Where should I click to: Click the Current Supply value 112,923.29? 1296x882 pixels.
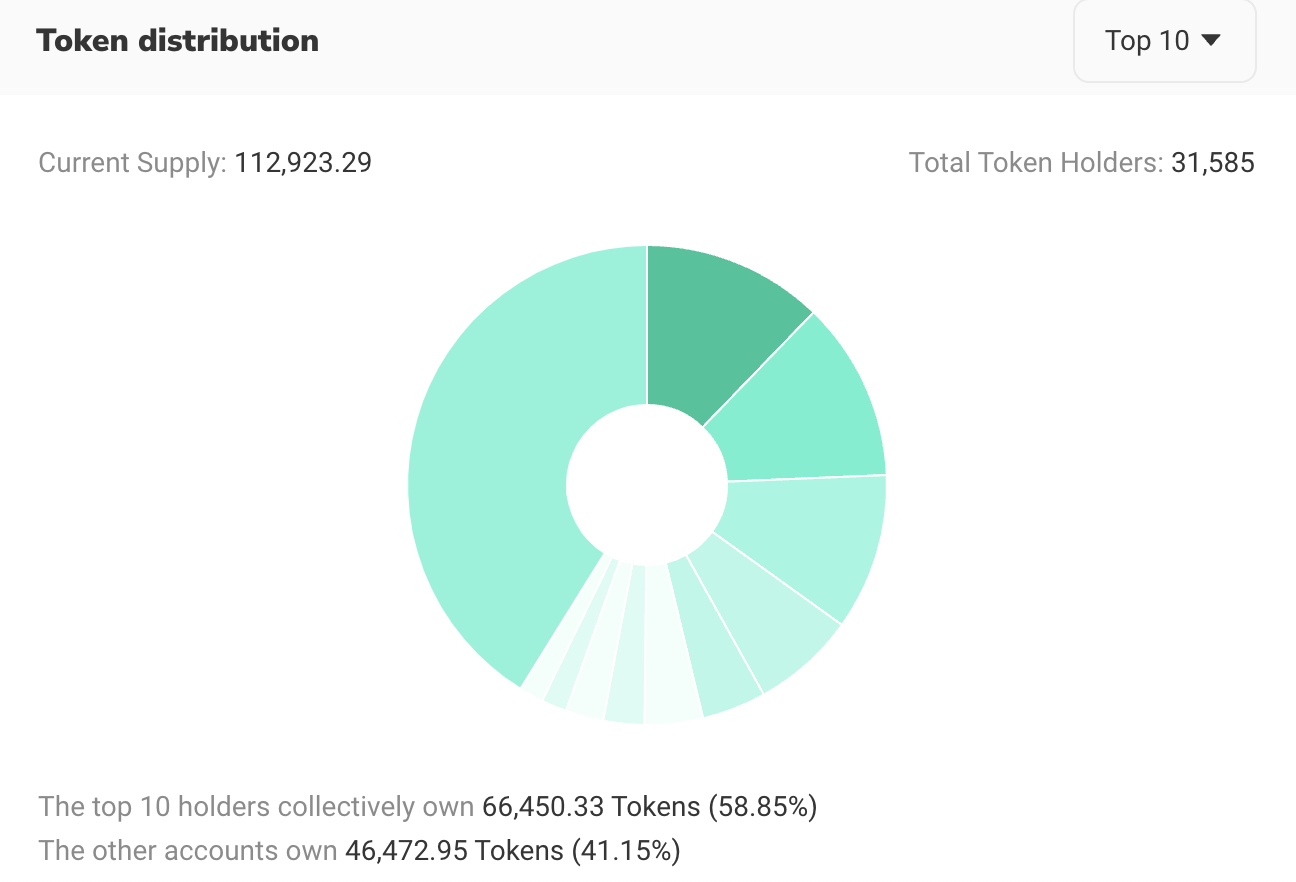coord(303,163)
